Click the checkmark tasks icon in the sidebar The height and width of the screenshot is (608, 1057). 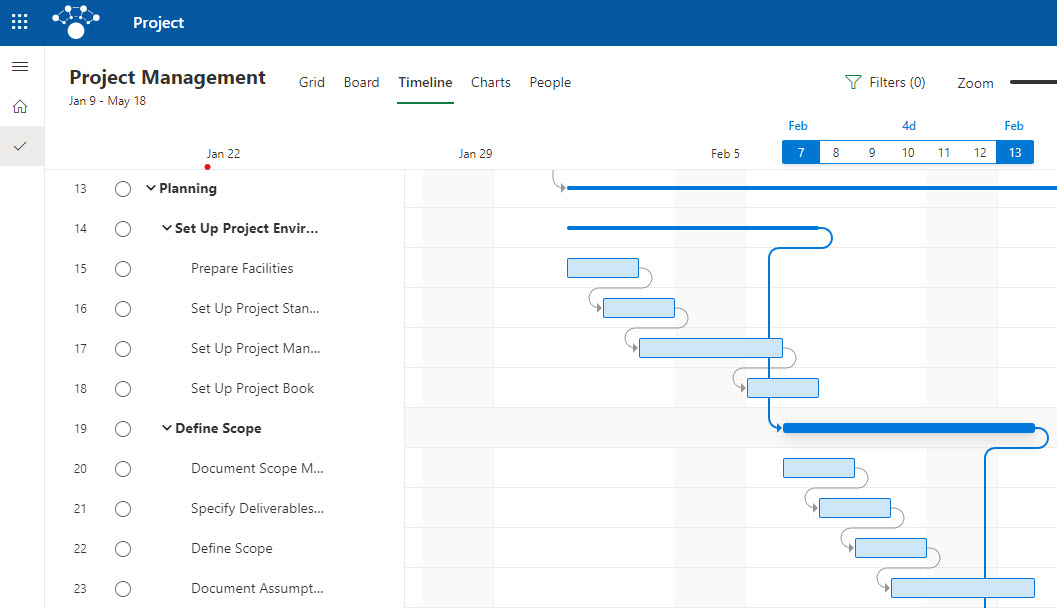pyautogui.click(x=20, y=145)
